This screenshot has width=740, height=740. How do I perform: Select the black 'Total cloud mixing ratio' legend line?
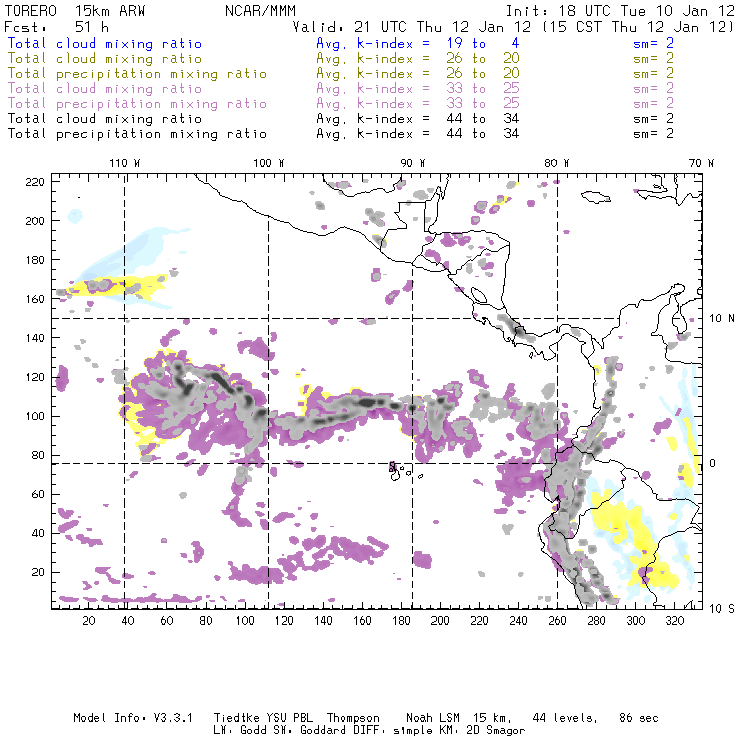coord(105,118)
